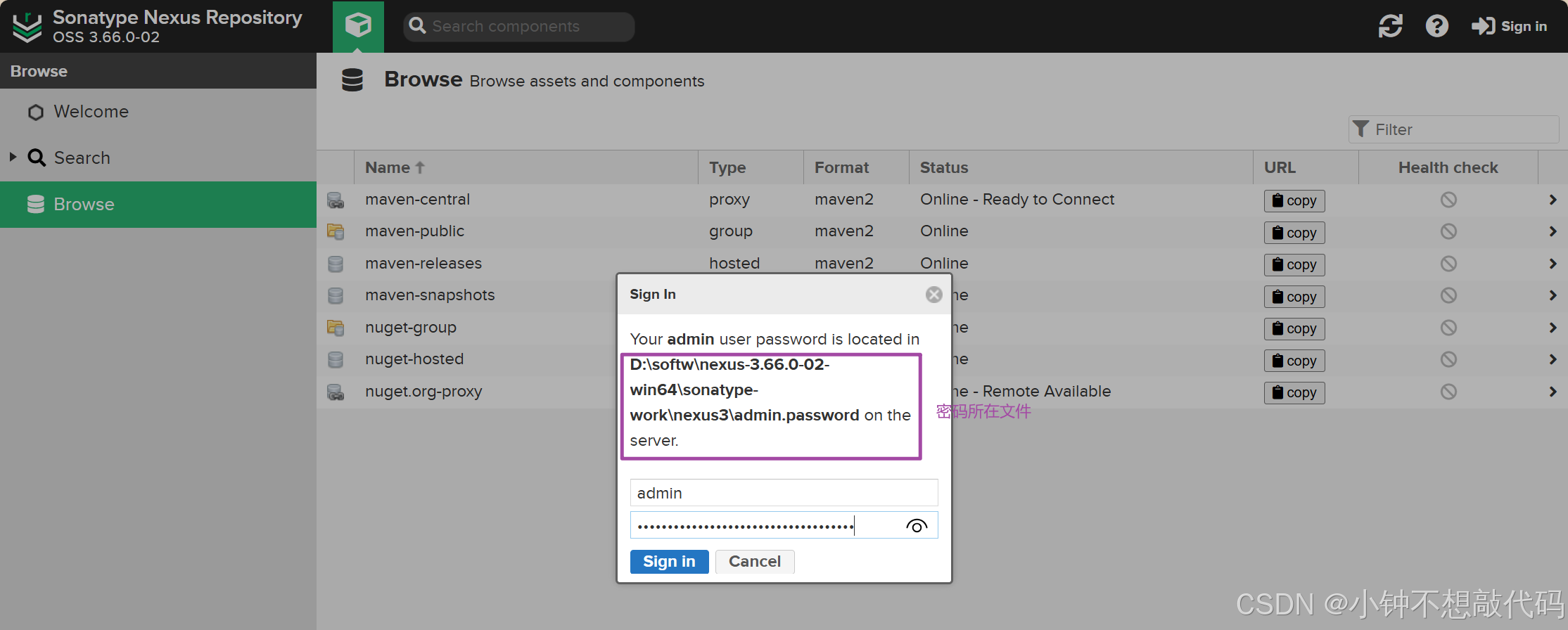
Task: Click health check icon for maven-snapshots
Action: point(1448,295)
